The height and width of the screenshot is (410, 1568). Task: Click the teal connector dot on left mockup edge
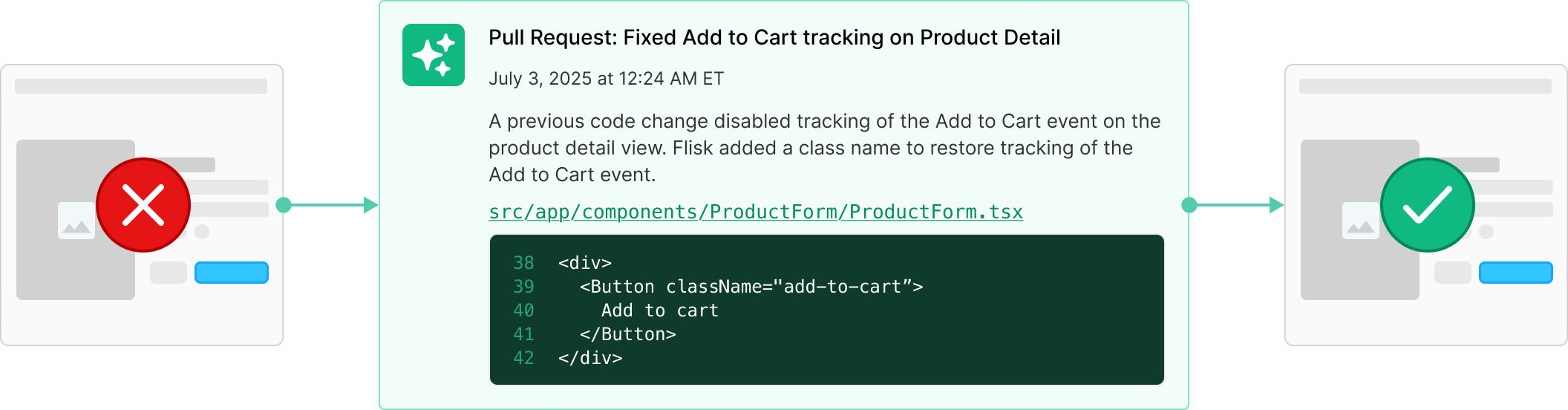coord(284,205)
